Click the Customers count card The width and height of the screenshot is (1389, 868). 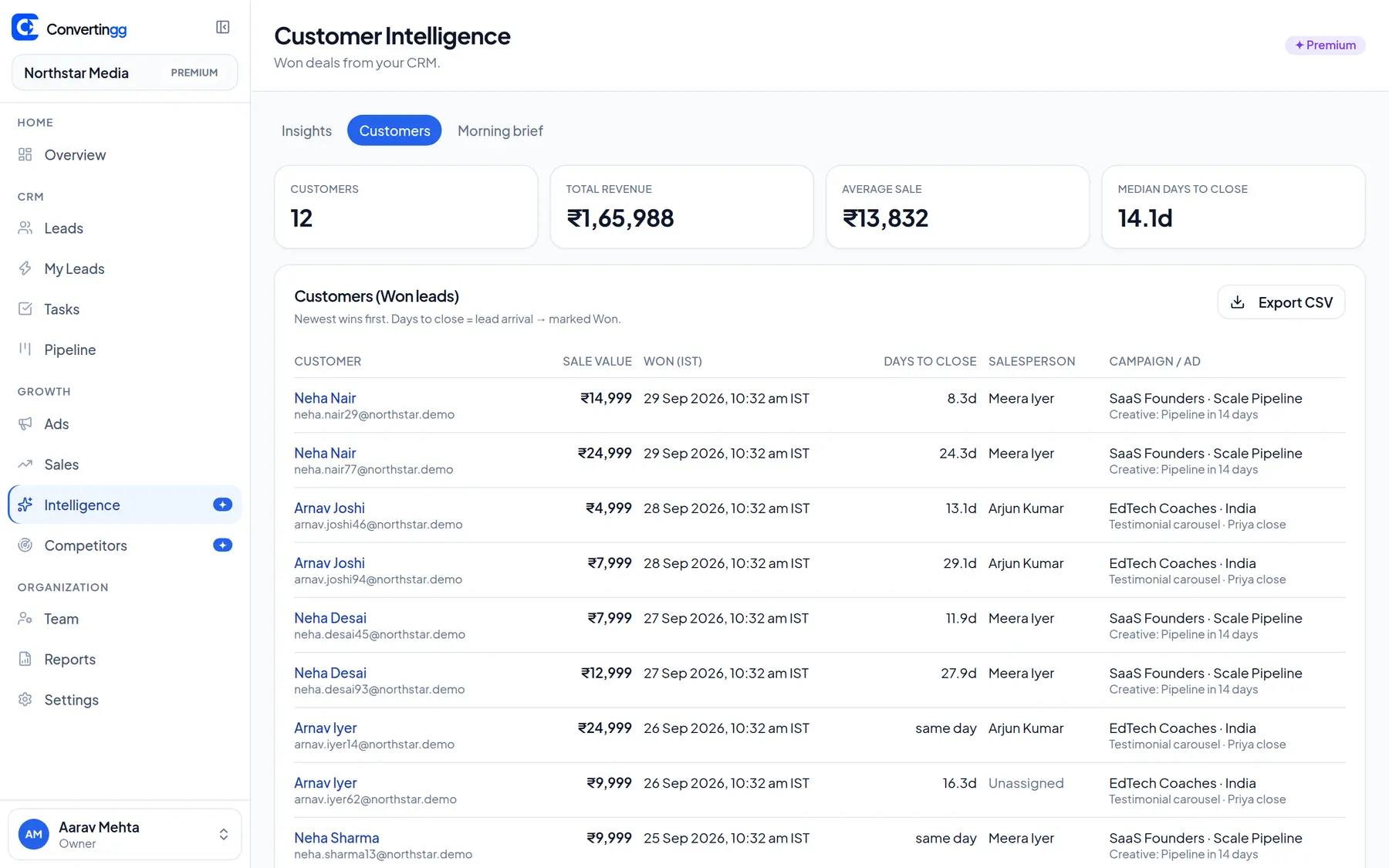pos(406,207)
